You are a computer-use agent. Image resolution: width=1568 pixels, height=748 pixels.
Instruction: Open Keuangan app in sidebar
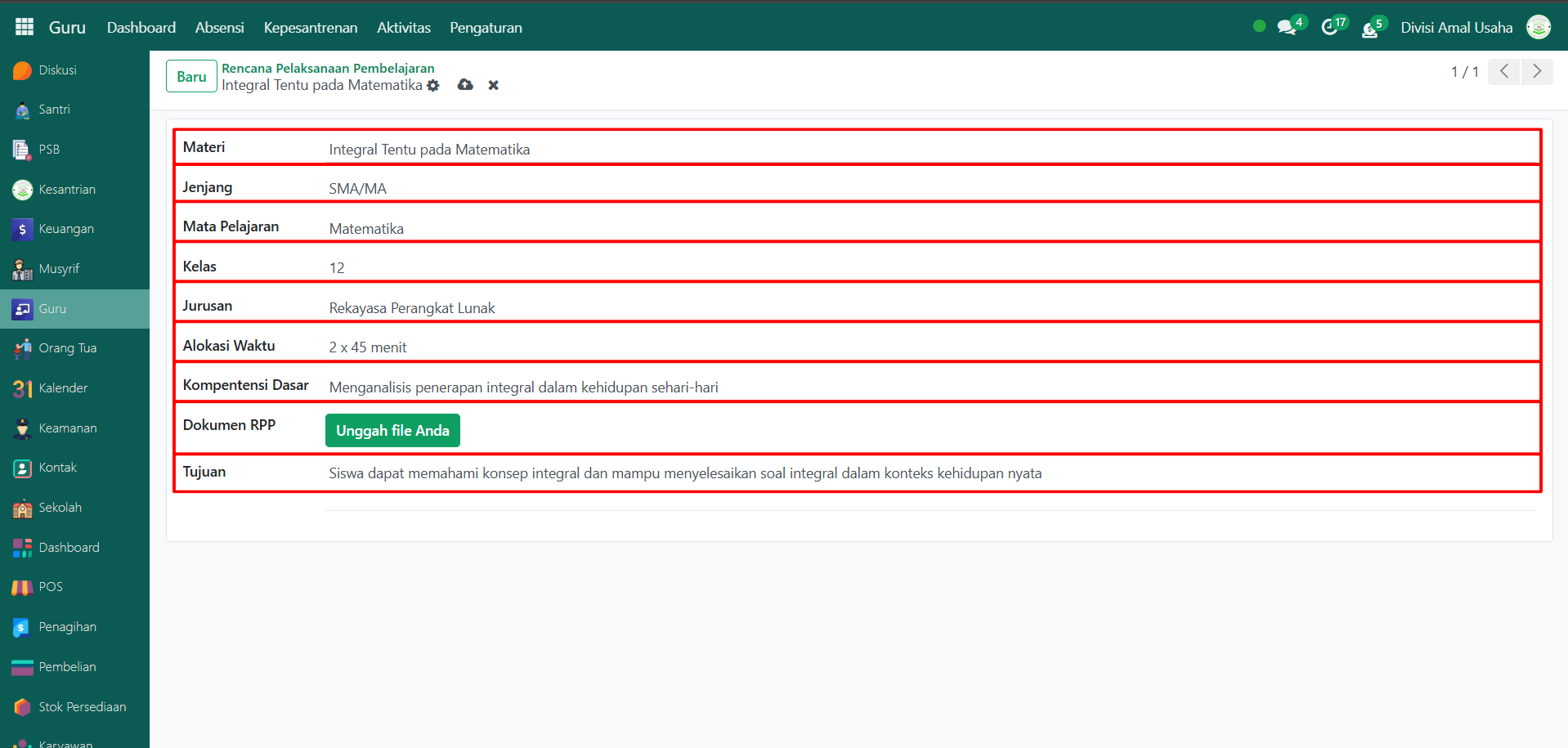[65, 229]
